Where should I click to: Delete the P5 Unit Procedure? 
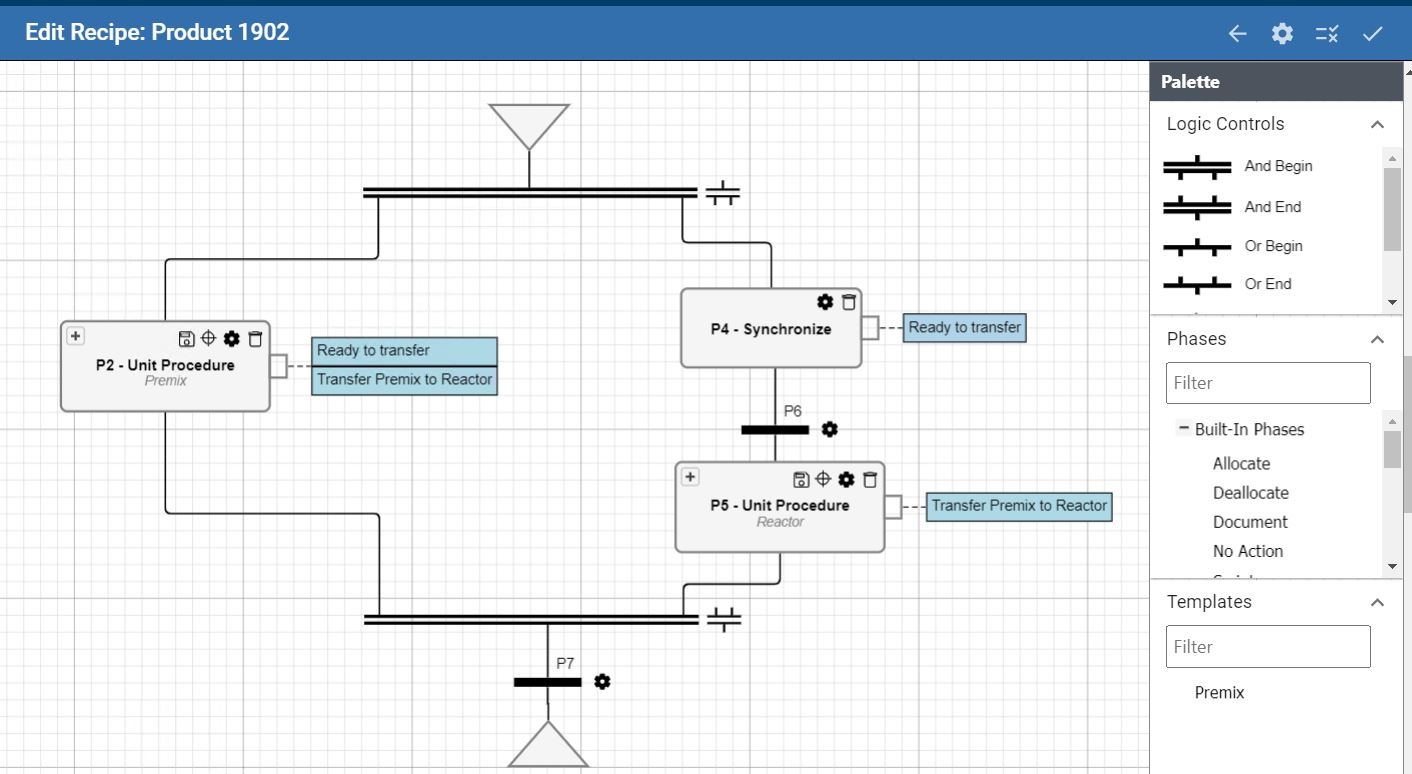pos(870,479)
